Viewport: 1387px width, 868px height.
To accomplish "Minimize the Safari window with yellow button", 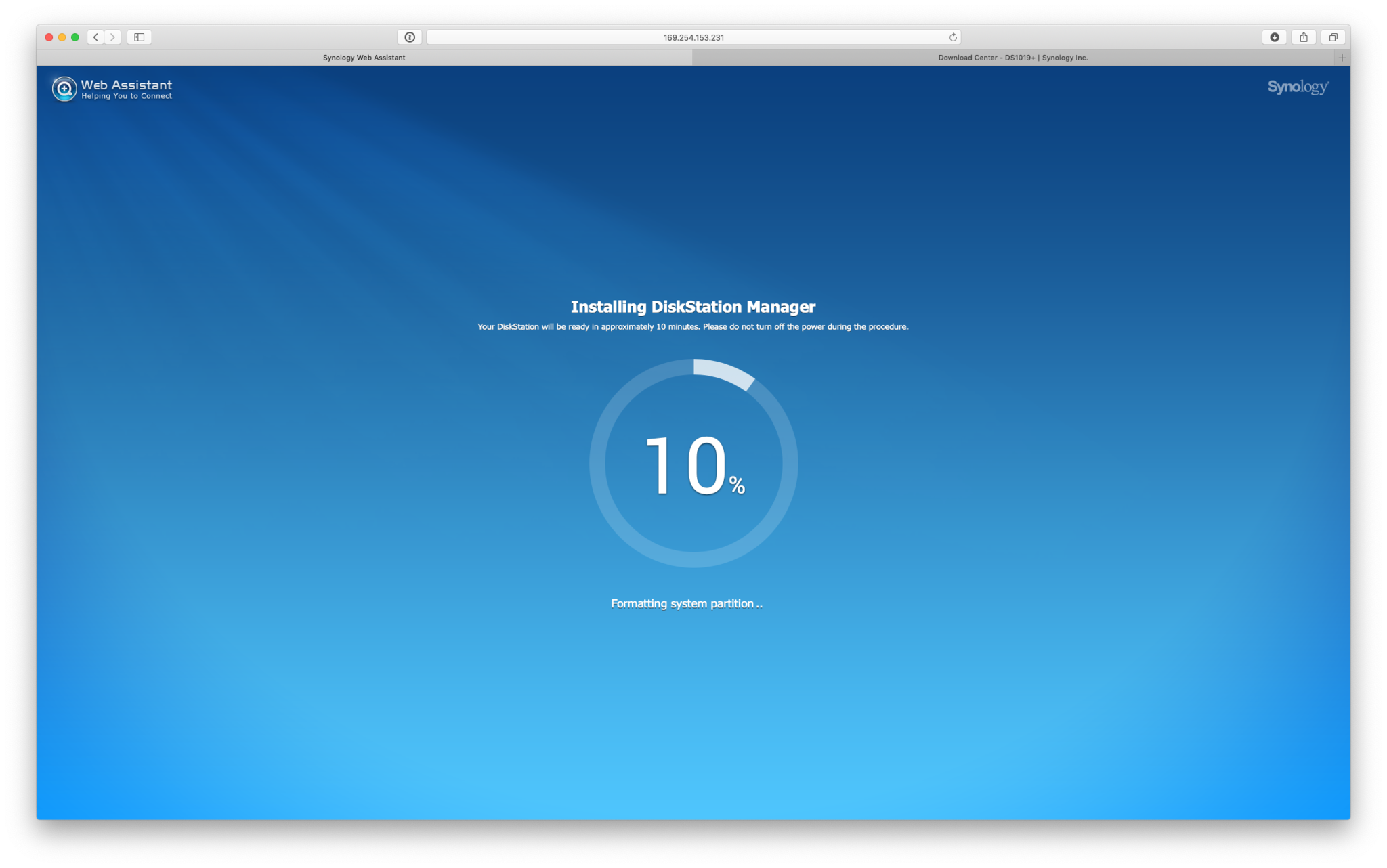I will click(62, 37).
